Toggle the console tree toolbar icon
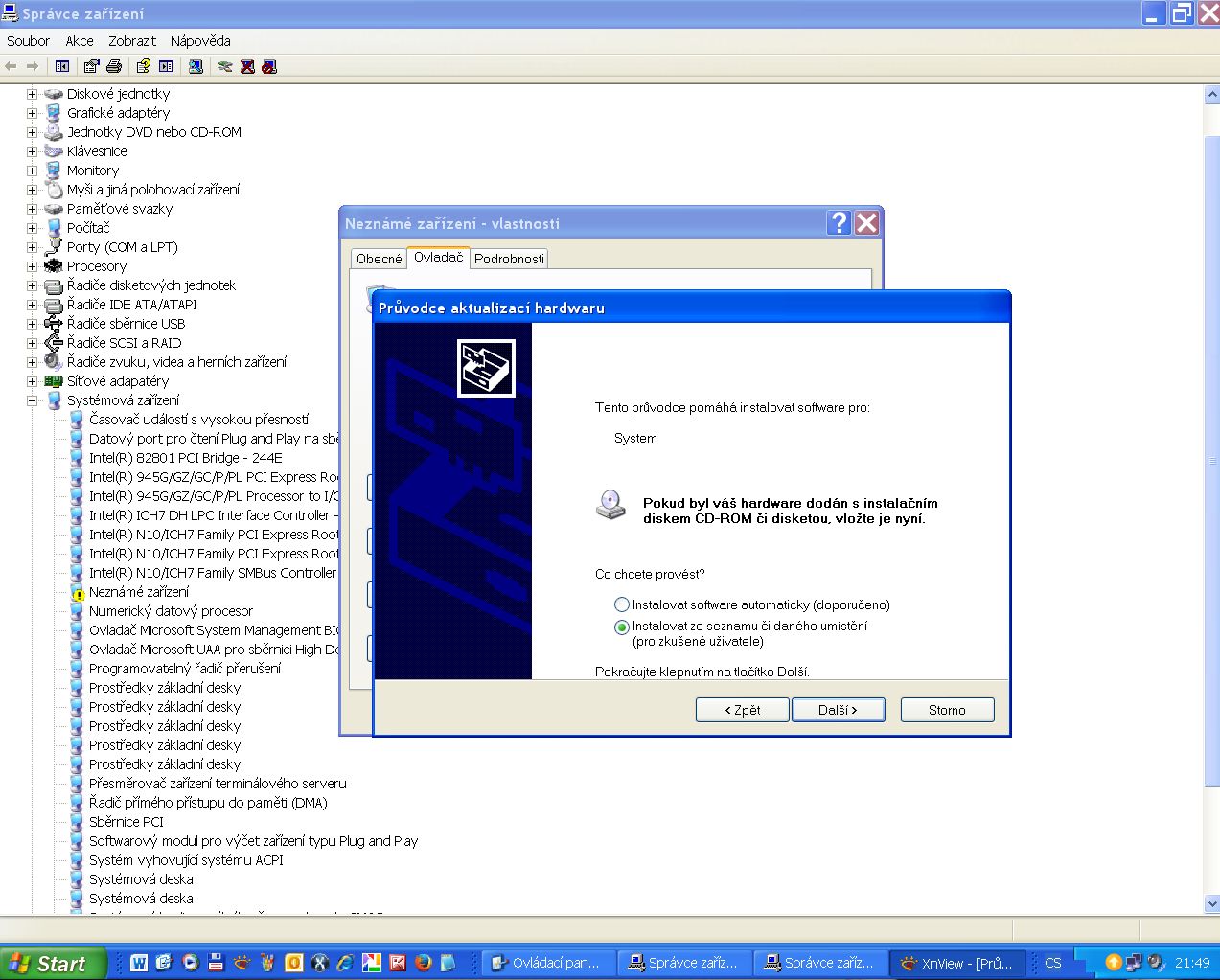 pyautogui.click(x=62, y=66)
